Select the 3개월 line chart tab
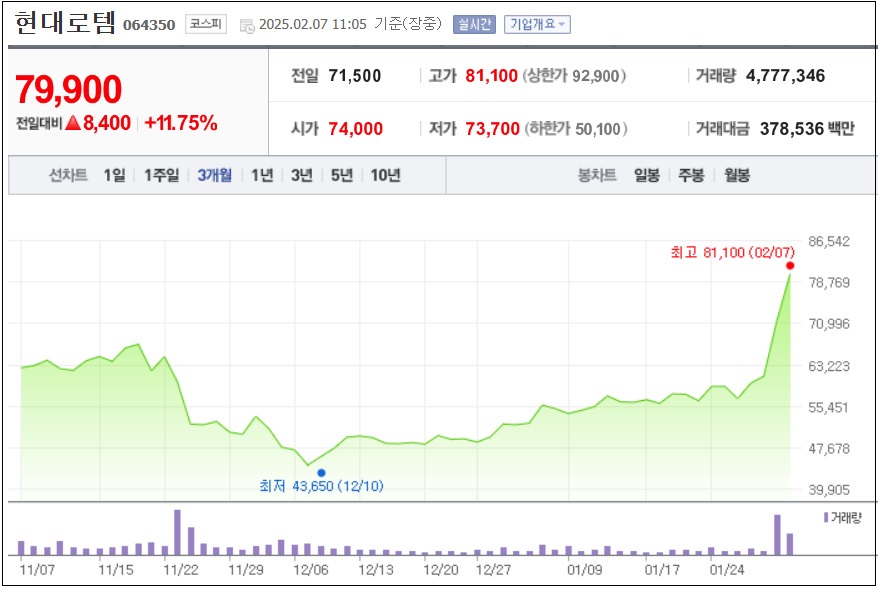This screenshot has width=878, height=590. 214,175
